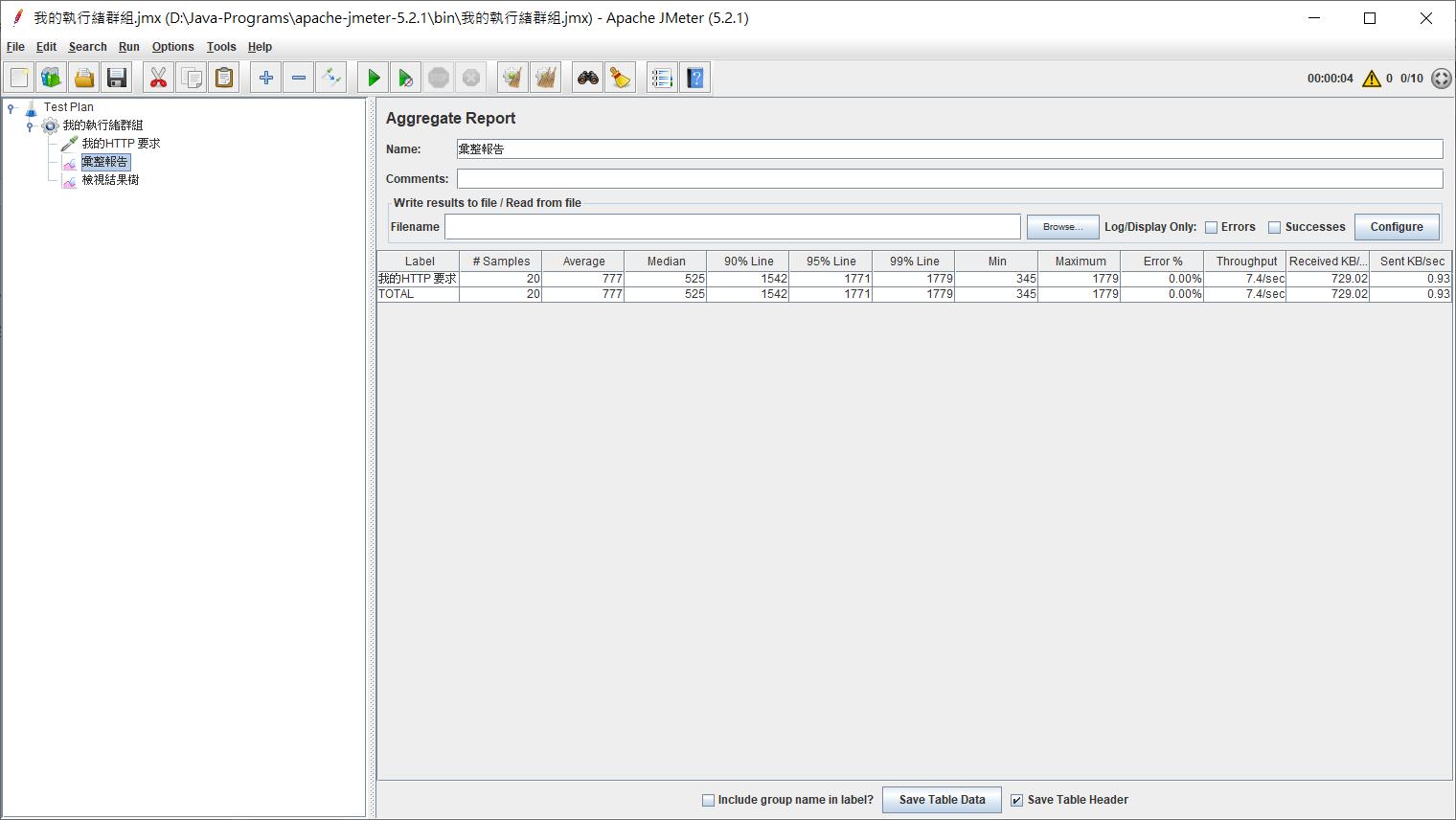Click the Configure button
The image size is (1456, 820).
1397,227
